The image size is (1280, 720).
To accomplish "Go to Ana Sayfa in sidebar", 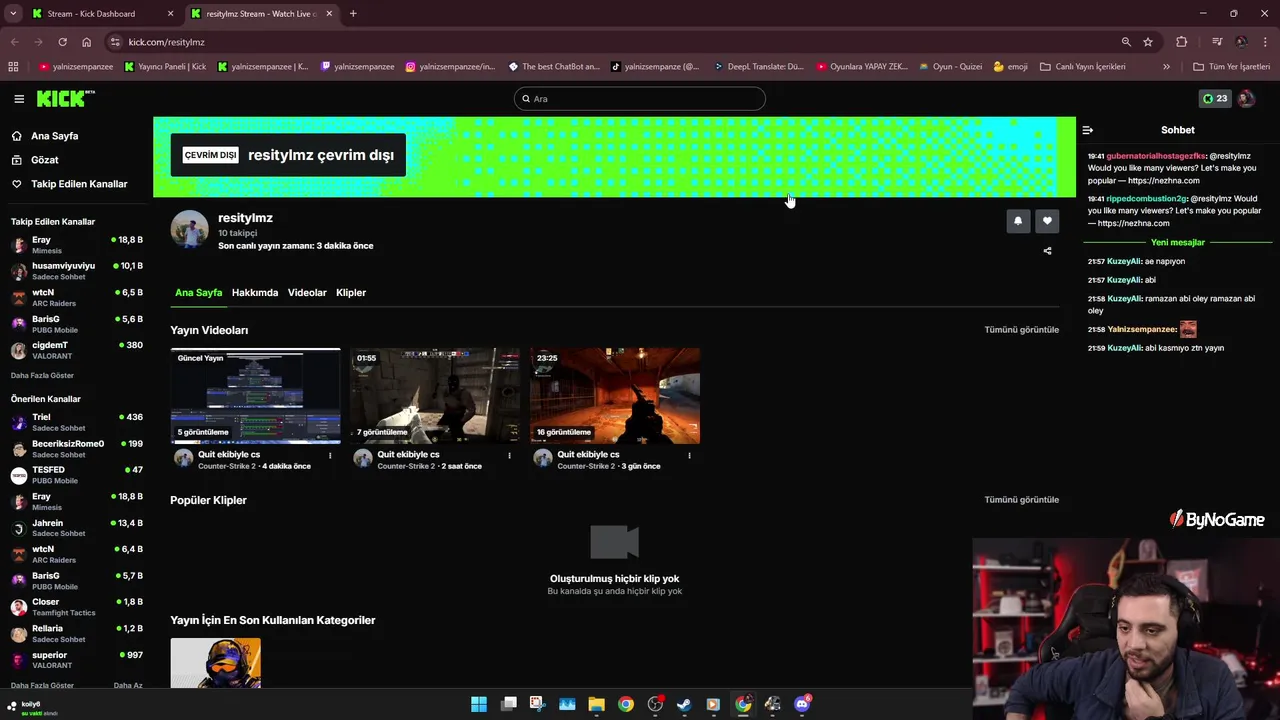I will 54,136.
